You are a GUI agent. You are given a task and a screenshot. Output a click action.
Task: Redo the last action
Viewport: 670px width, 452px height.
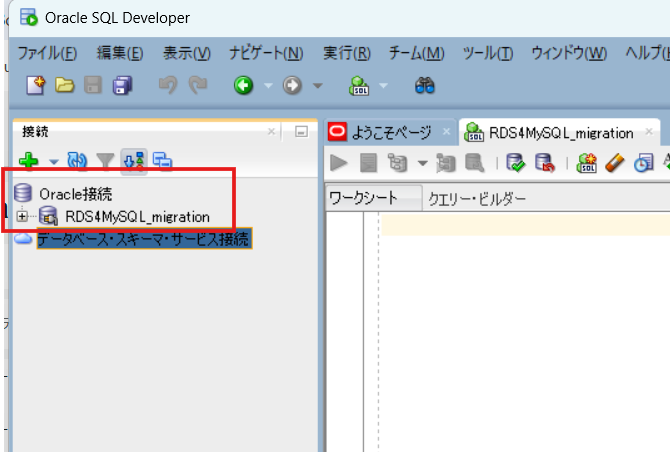(198, 85)
